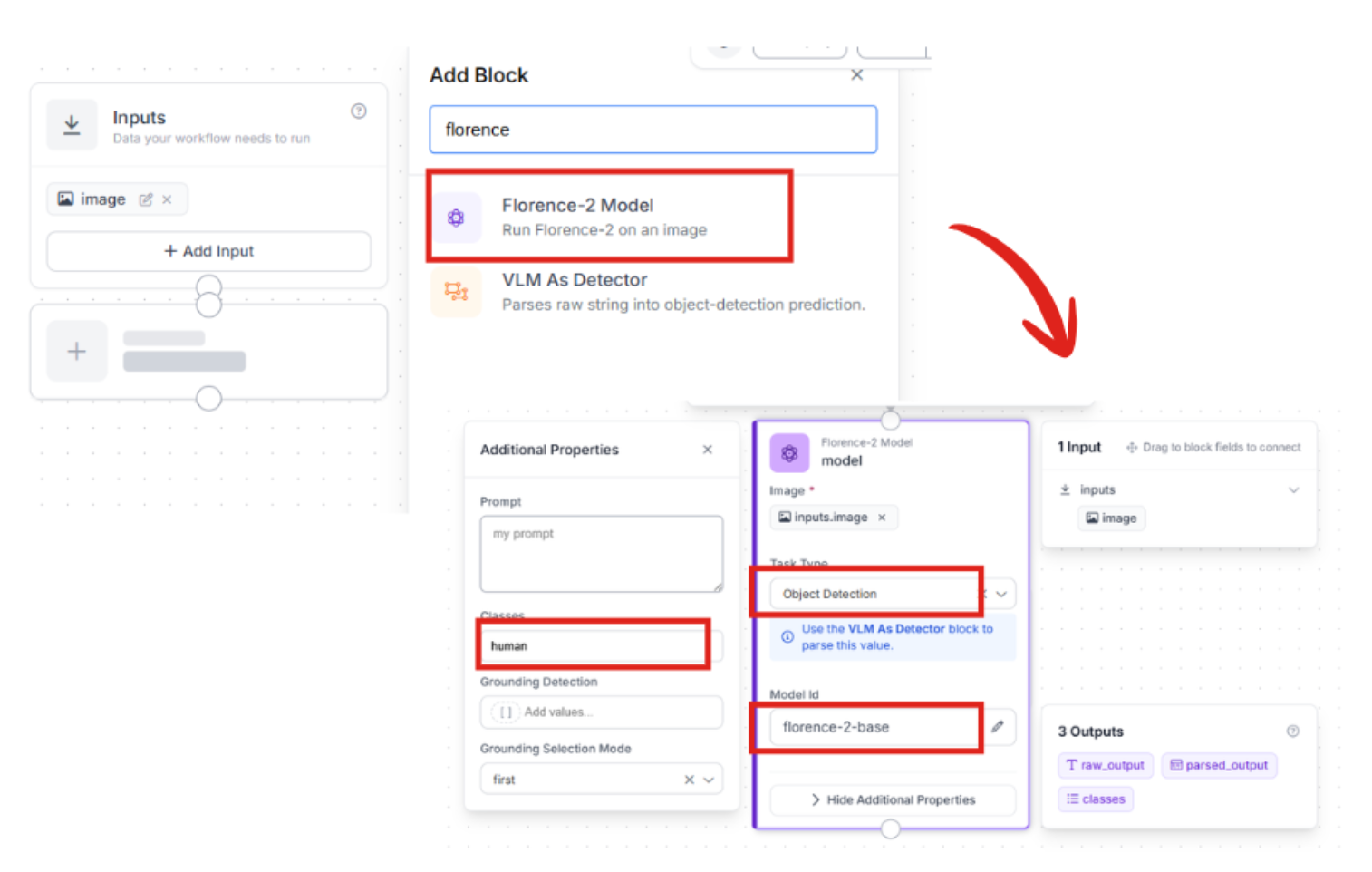Select the parsed_output output tag
This screenshot has height=872, width=1372.
tap(1219, 765)
